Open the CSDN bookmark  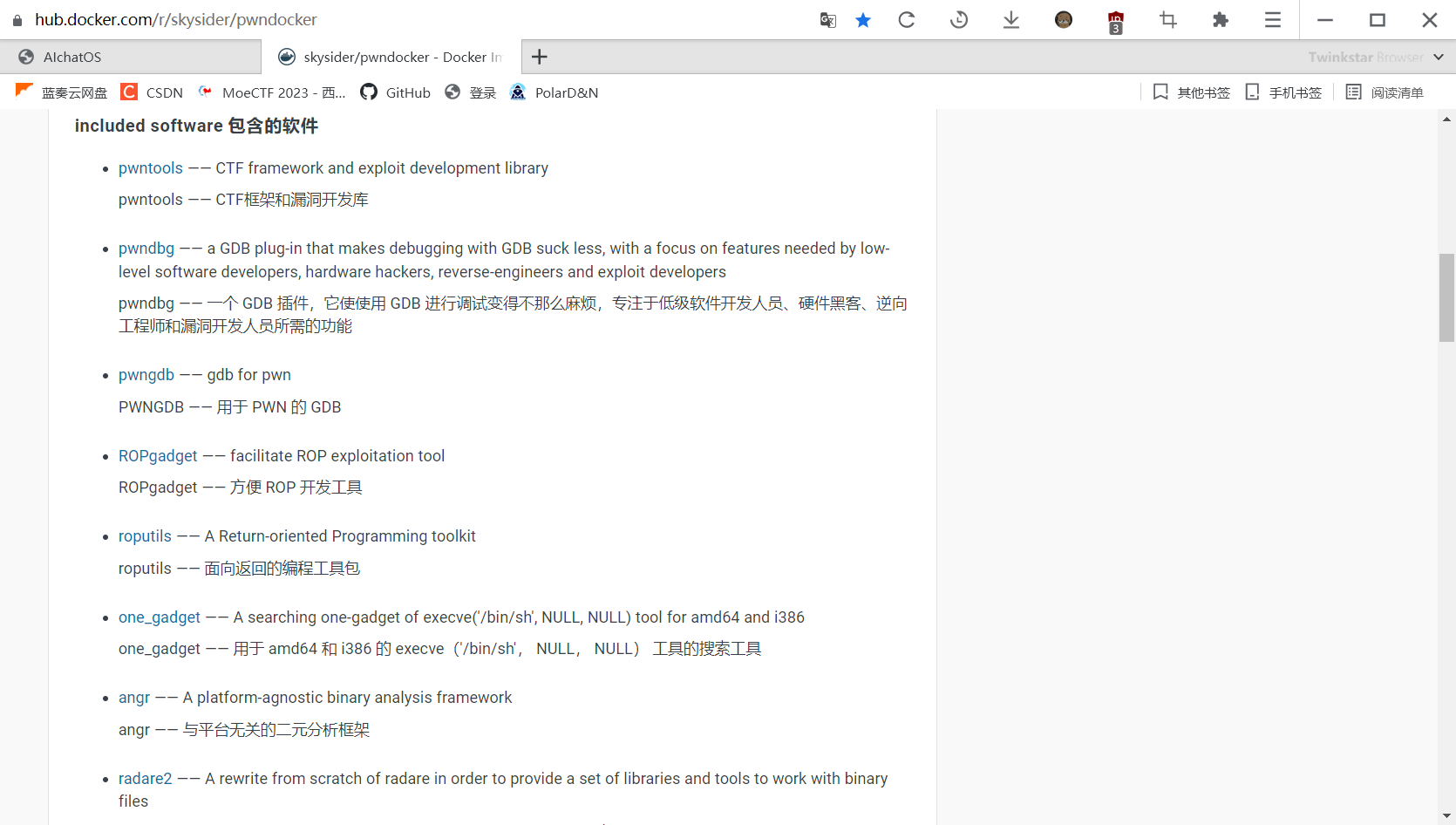click(153, 92)
